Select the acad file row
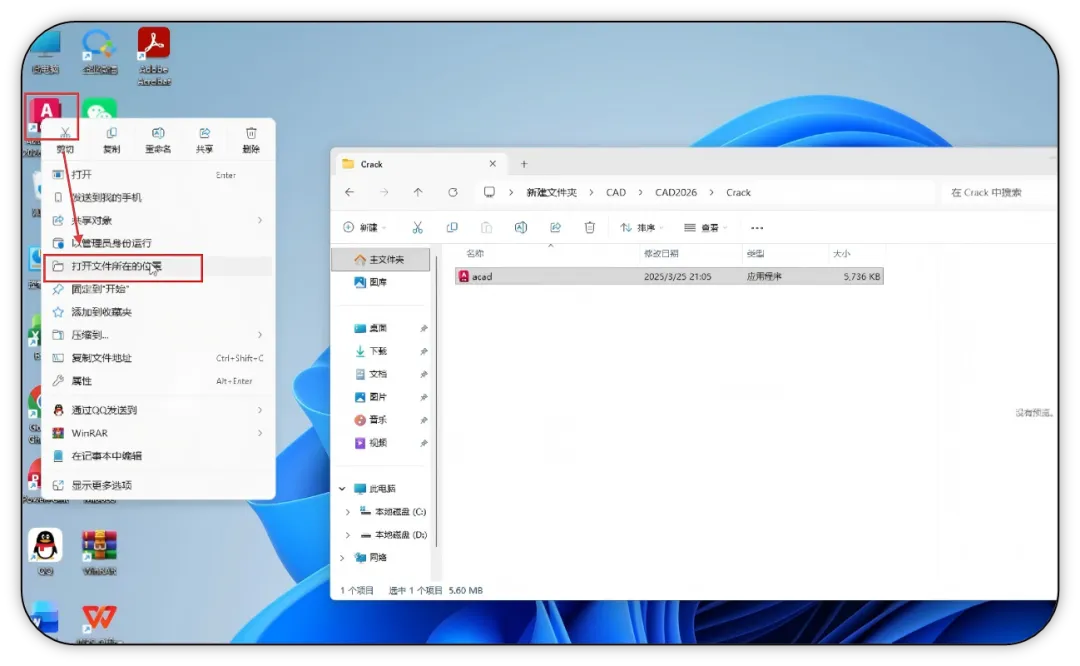Image resolution: width=1080 pixels, height=666 pixels. [x=669, y=277]
